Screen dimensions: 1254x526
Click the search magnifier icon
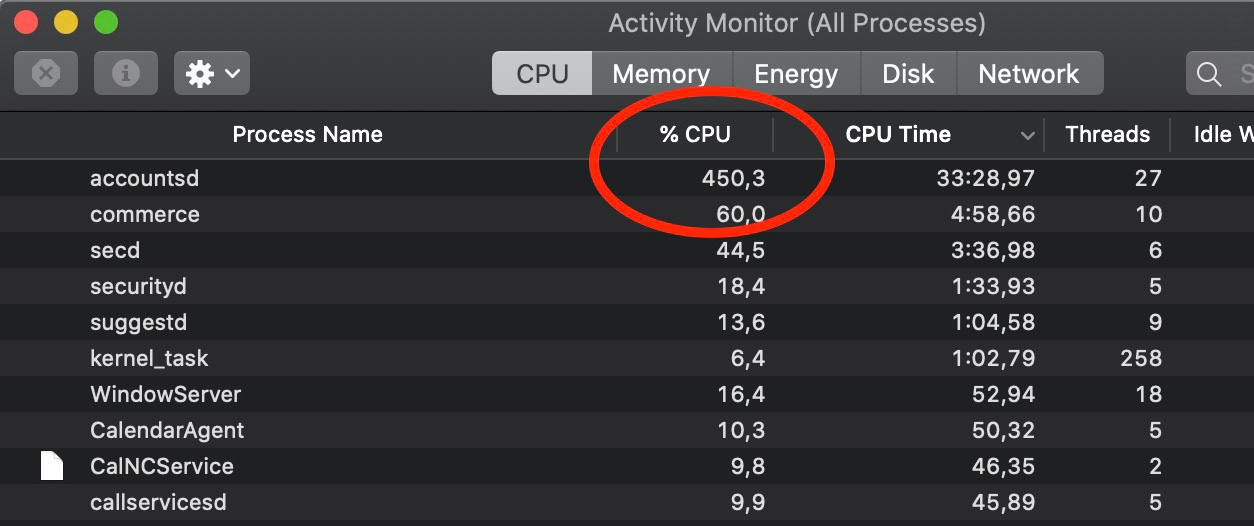1209,74
